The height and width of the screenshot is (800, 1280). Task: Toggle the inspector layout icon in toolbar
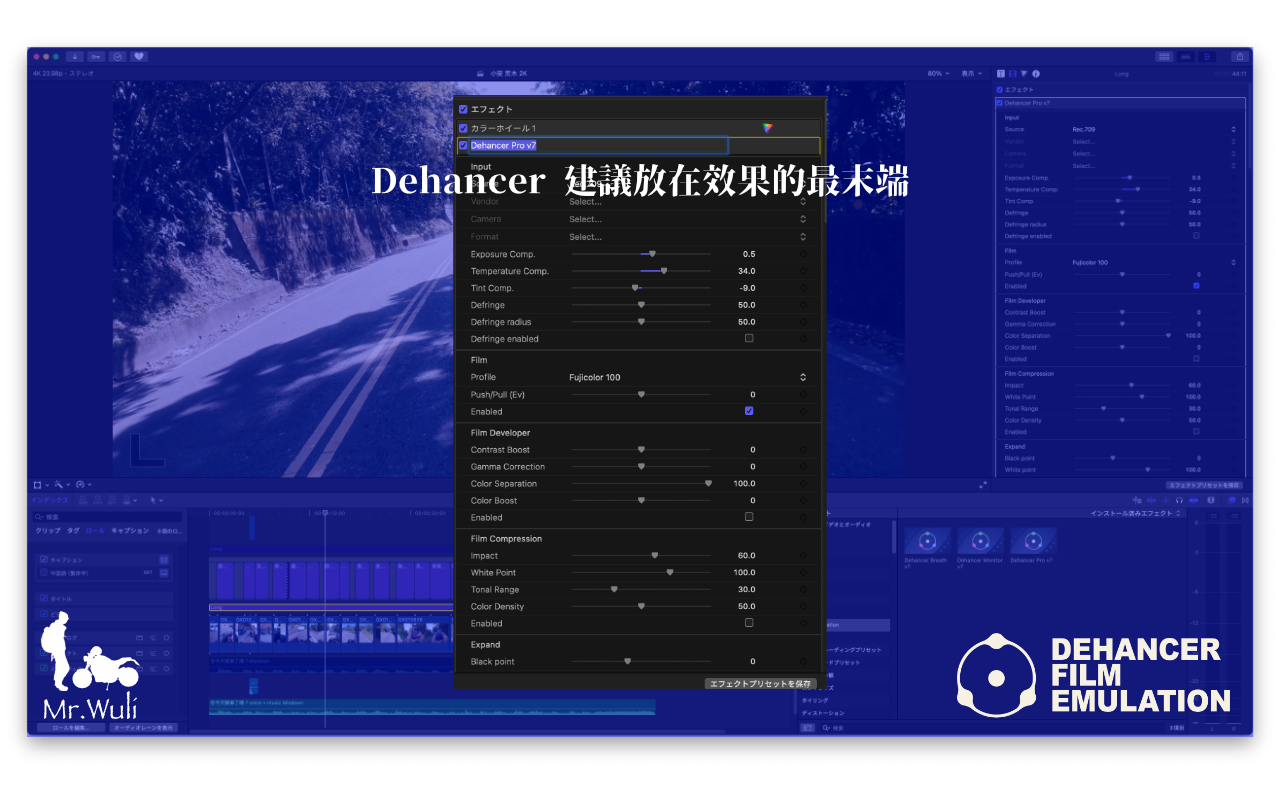(1208, 57)
